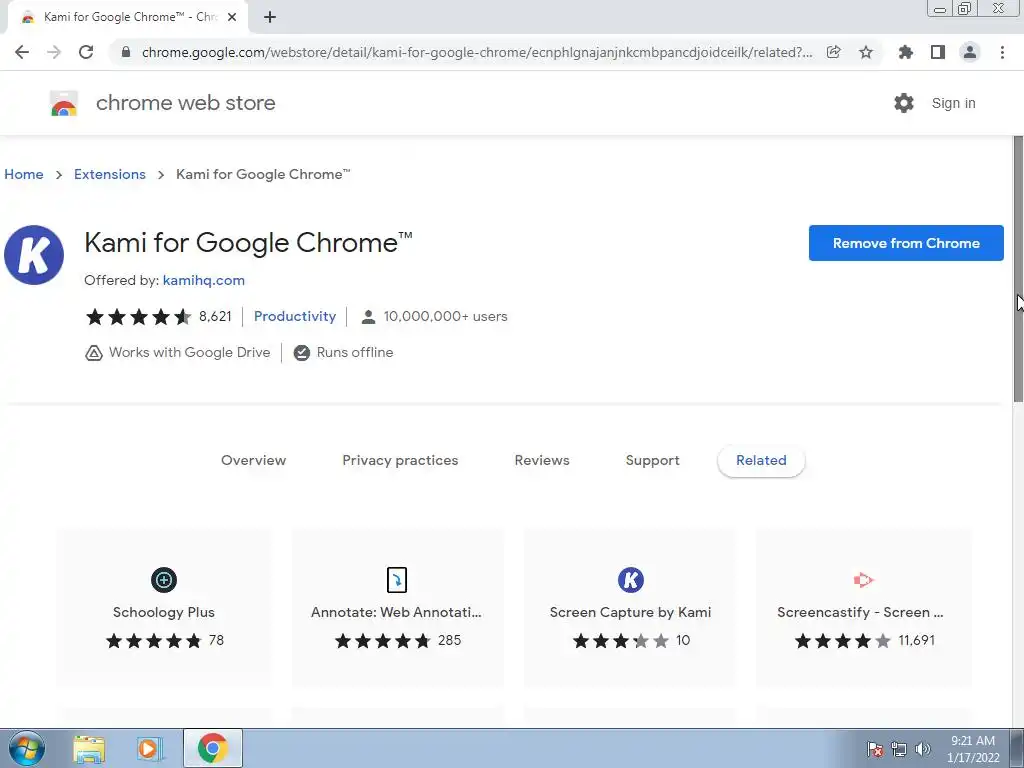Click the Screencastify arrow icon
The width and height of the screenshot is (1024, 768).
click(863, 580)
